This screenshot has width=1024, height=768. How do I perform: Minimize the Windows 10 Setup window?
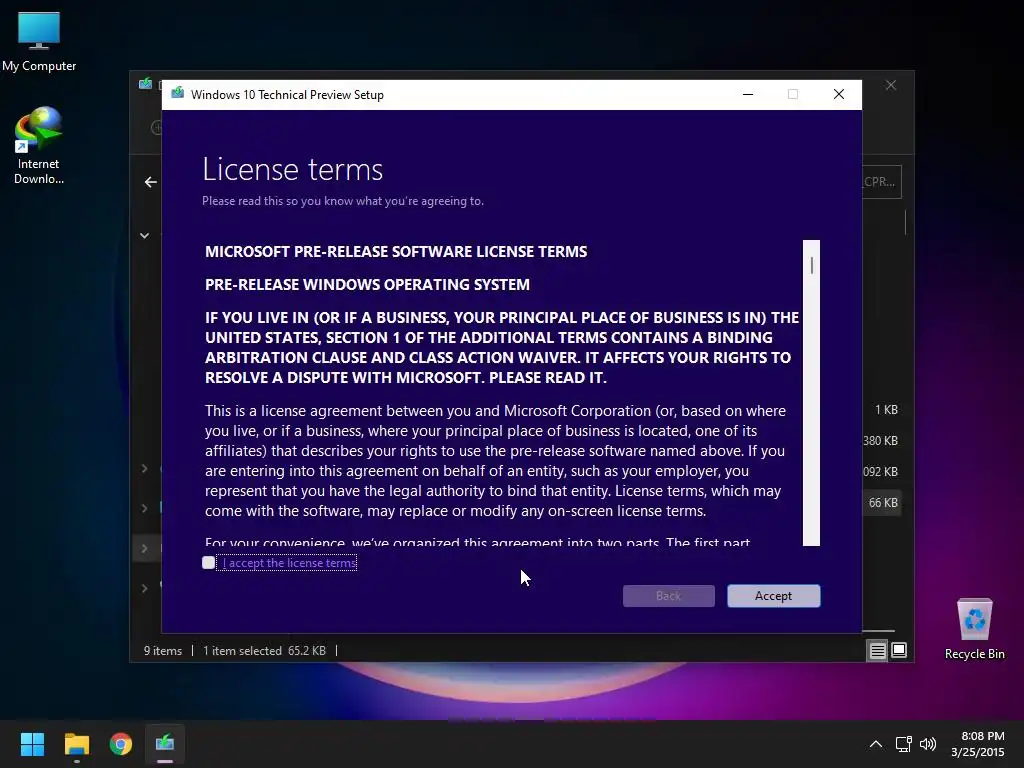coord(748,95)
